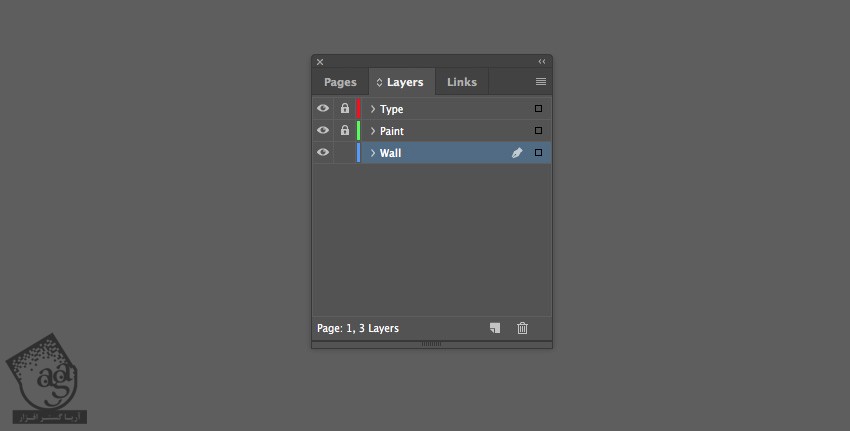Screen dimensions: 850x431
Task: Click the pen icon on Wall layer
Action: click(x=517, y=153)
